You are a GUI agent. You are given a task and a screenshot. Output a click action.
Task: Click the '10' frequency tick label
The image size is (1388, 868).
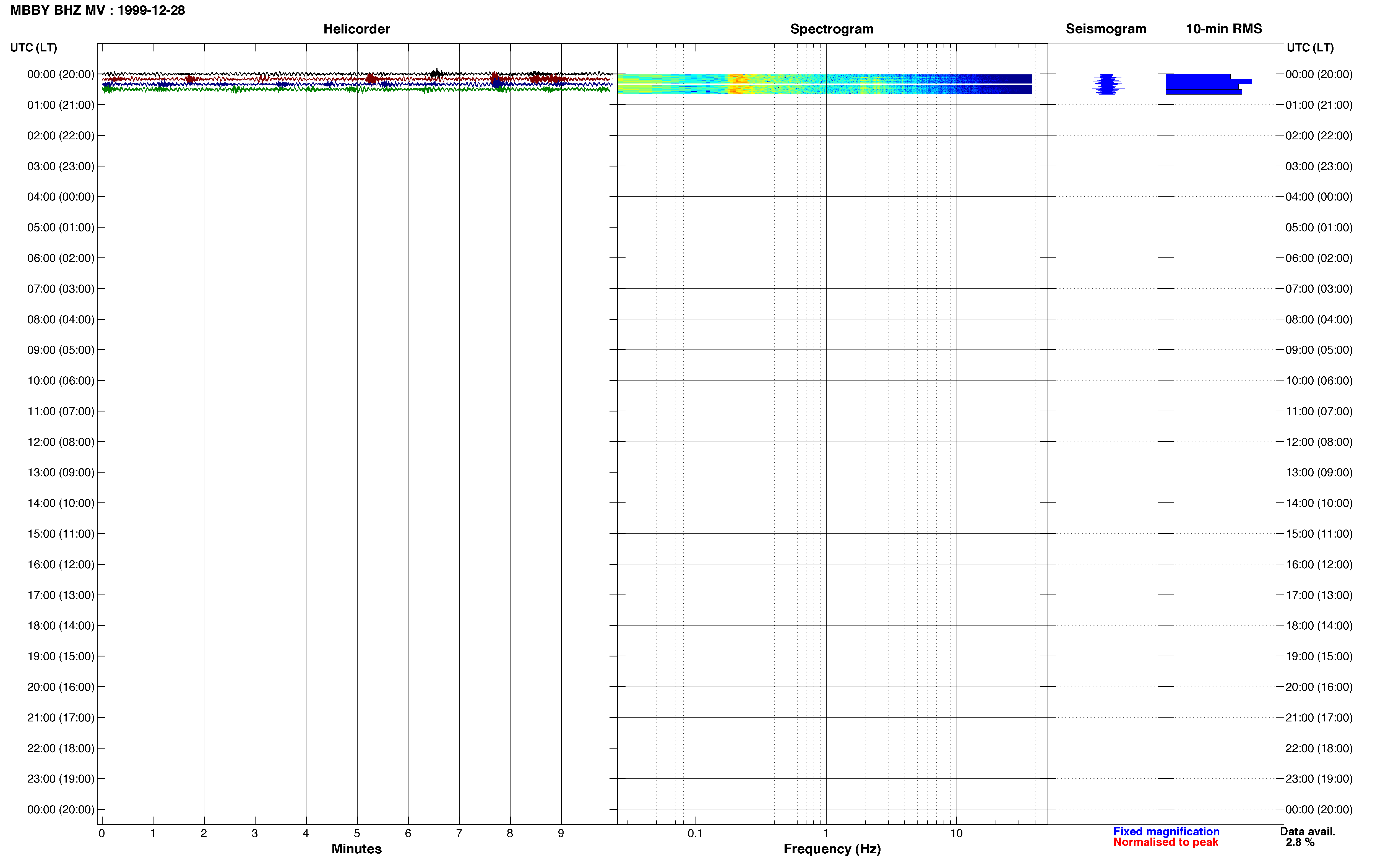[956, 833]
